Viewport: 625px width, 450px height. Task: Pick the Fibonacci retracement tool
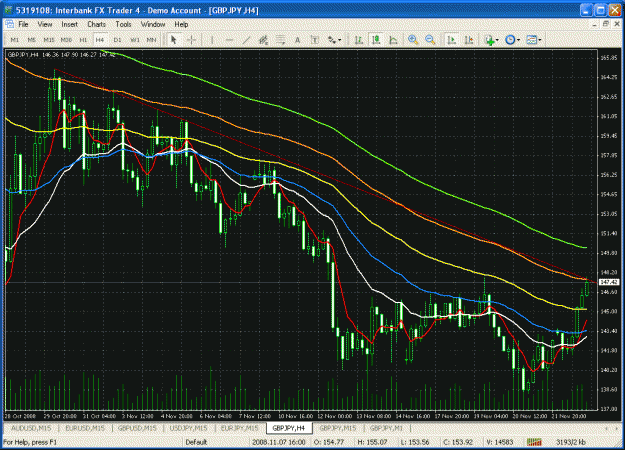tap(281, 40)
